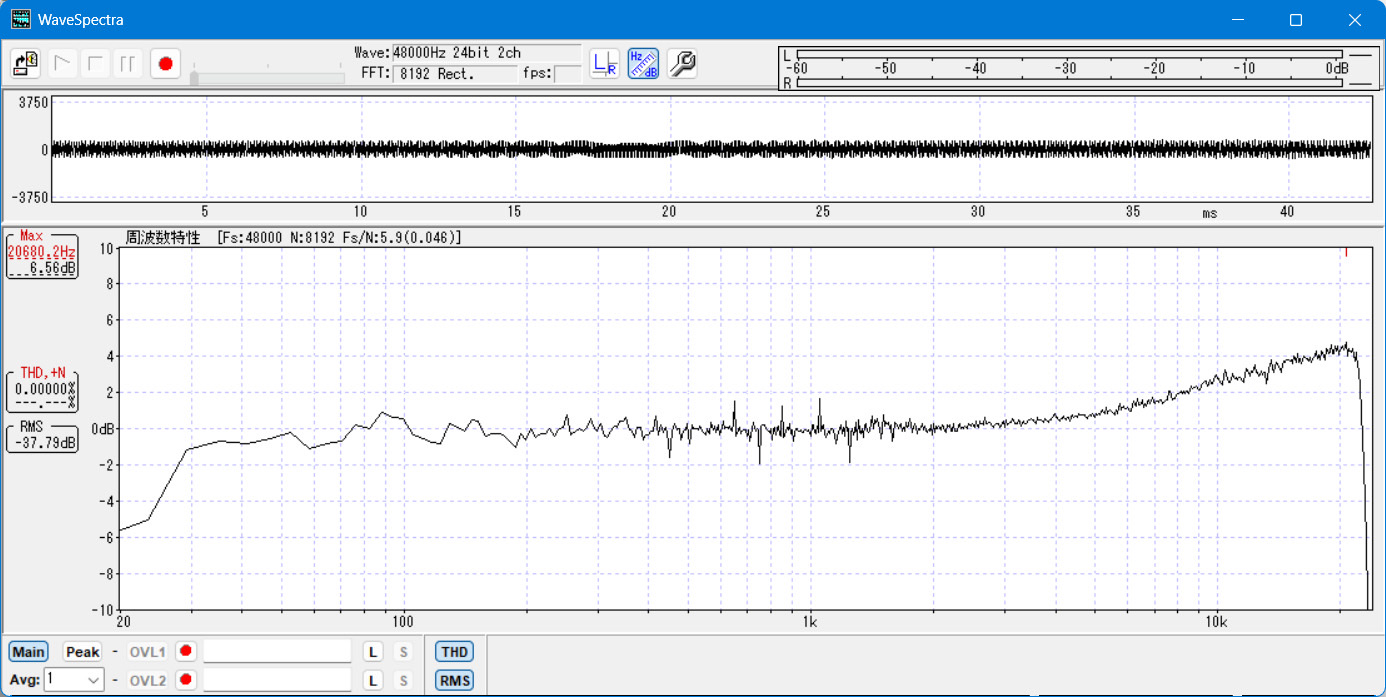The height and width of the screenshot is (697, 1386).
Task: Click the 周波数特性 spectrum title label
Action: tap(164, 238)
